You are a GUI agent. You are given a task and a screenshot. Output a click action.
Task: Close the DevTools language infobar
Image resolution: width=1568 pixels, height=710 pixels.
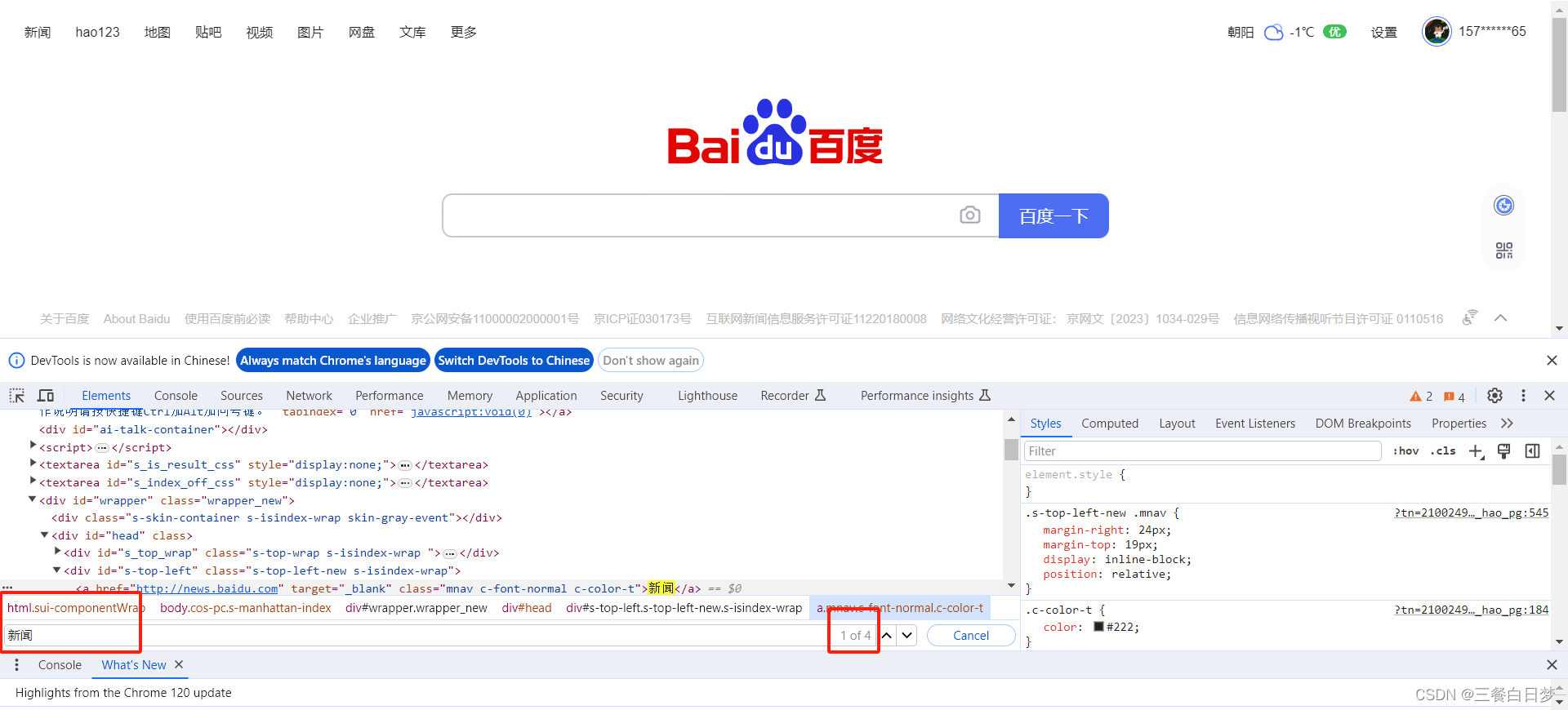coord(1552,361)
